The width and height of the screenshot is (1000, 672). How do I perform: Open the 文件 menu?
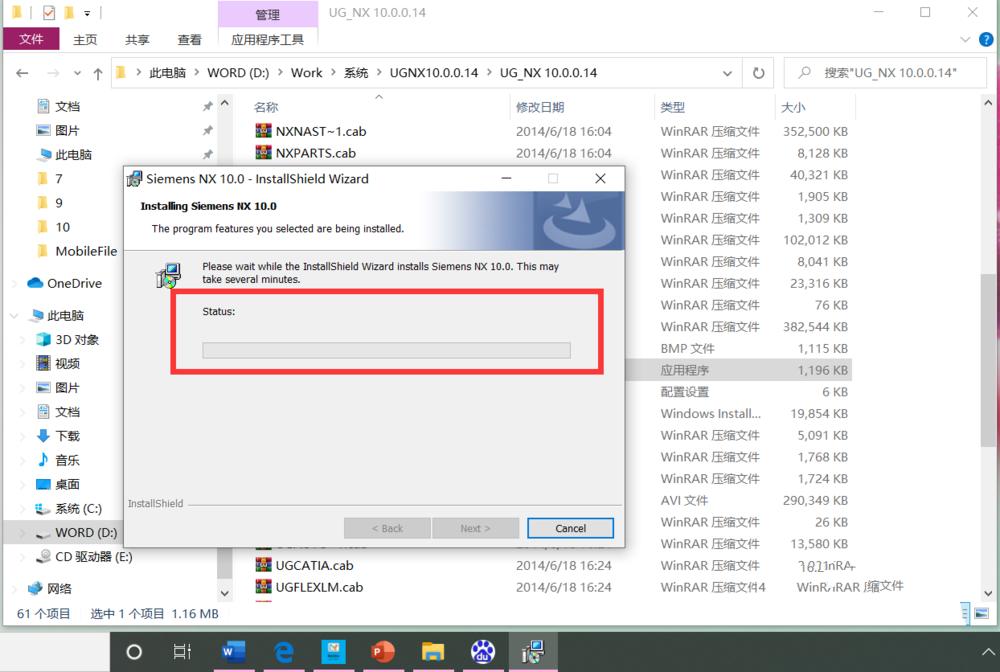tap(31, 39)
